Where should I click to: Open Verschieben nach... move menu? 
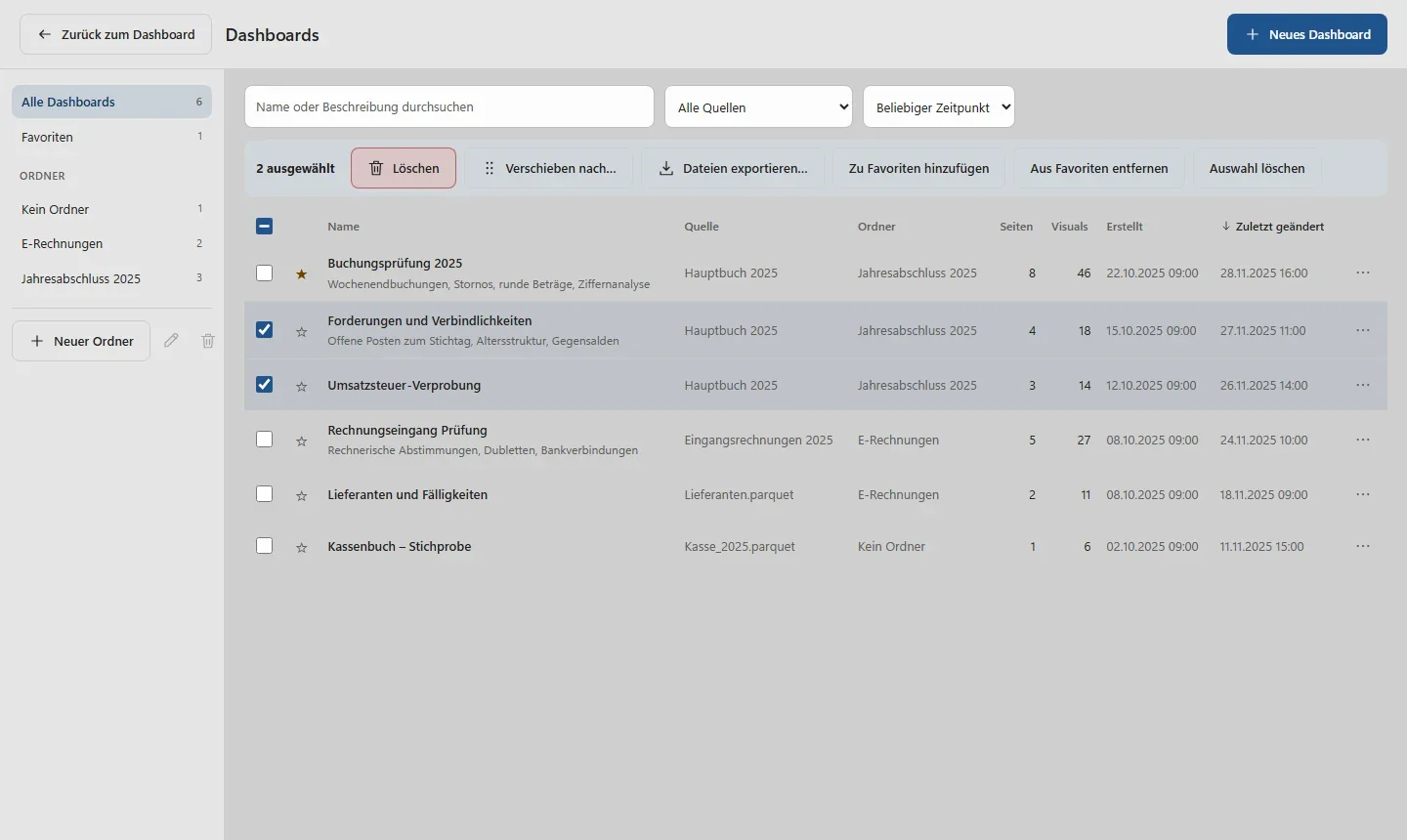pyautogui.click(x=550, y=169)
